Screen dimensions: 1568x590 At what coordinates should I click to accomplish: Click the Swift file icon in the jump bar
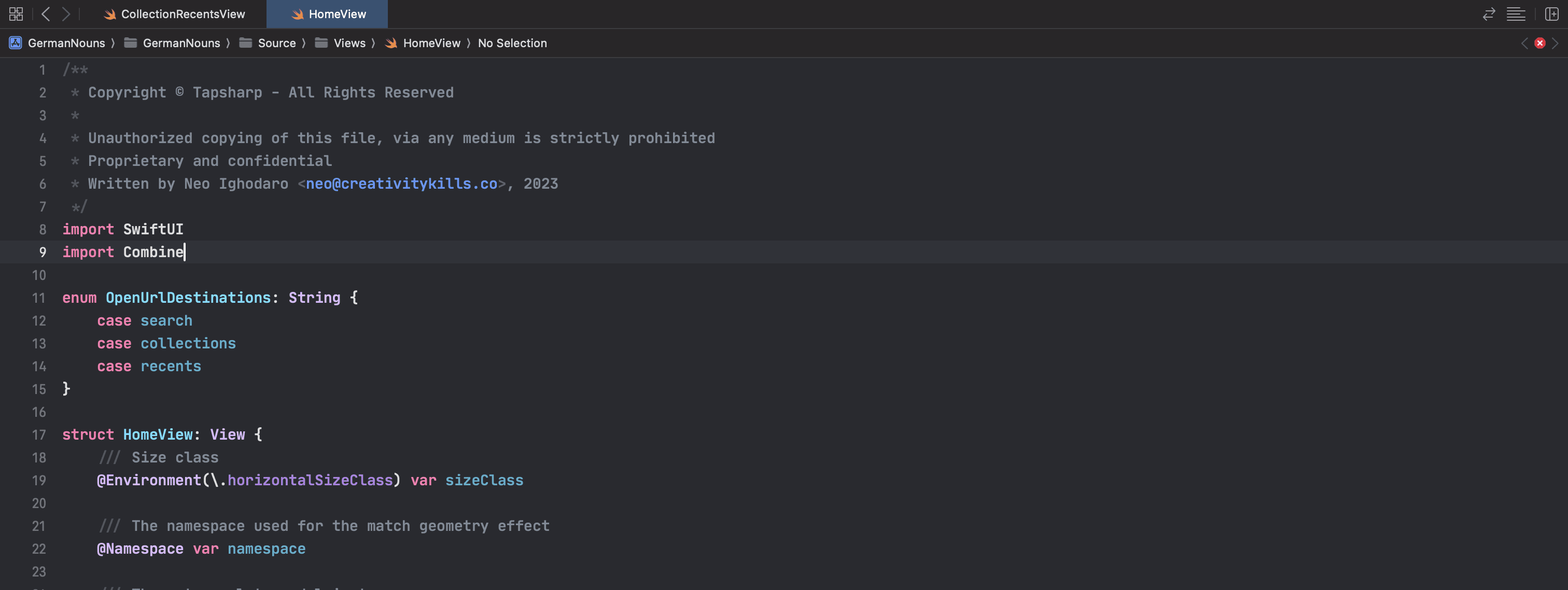(391, 43)
